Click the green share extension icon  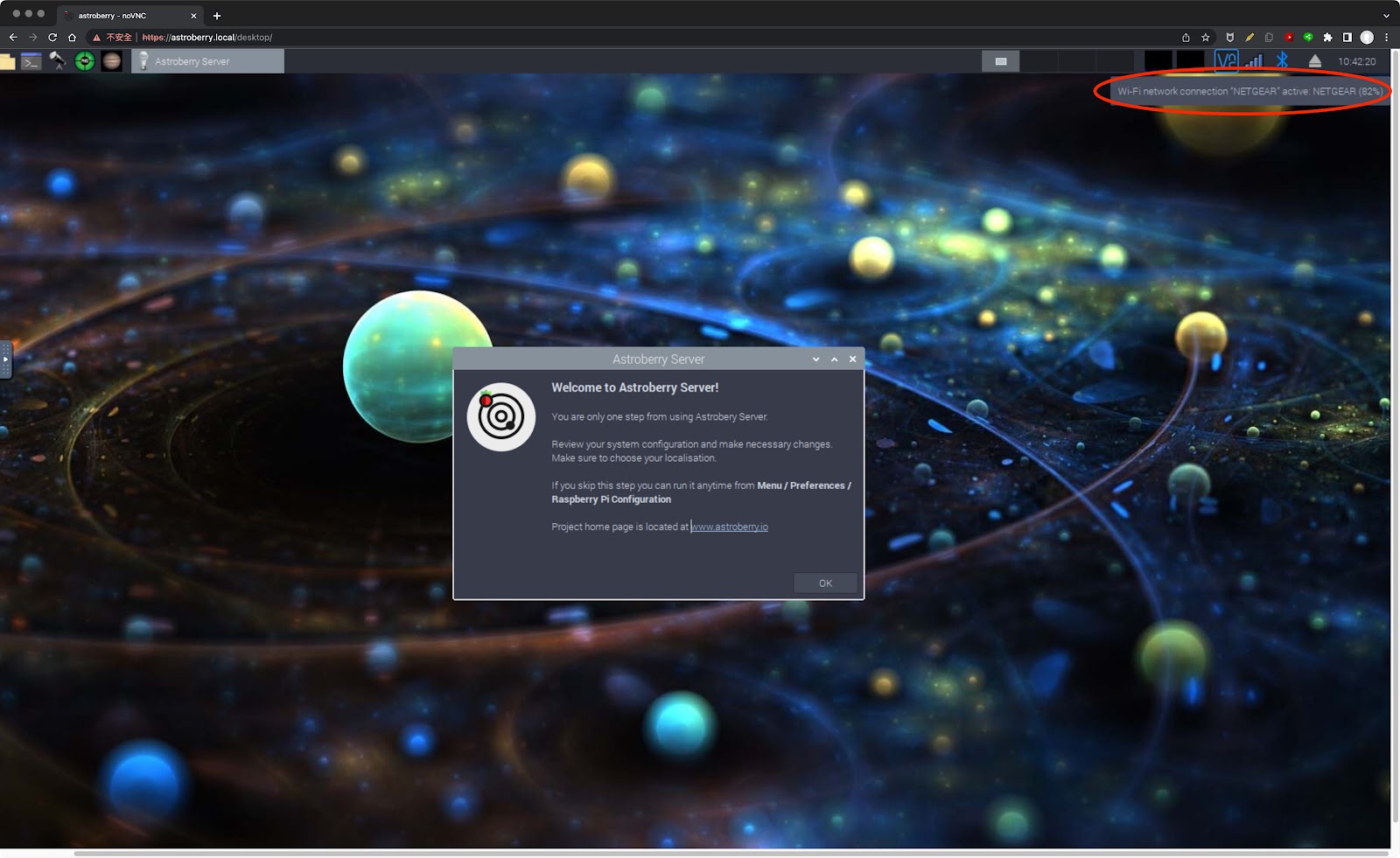pyautogui.click(x=1308, y=38)
